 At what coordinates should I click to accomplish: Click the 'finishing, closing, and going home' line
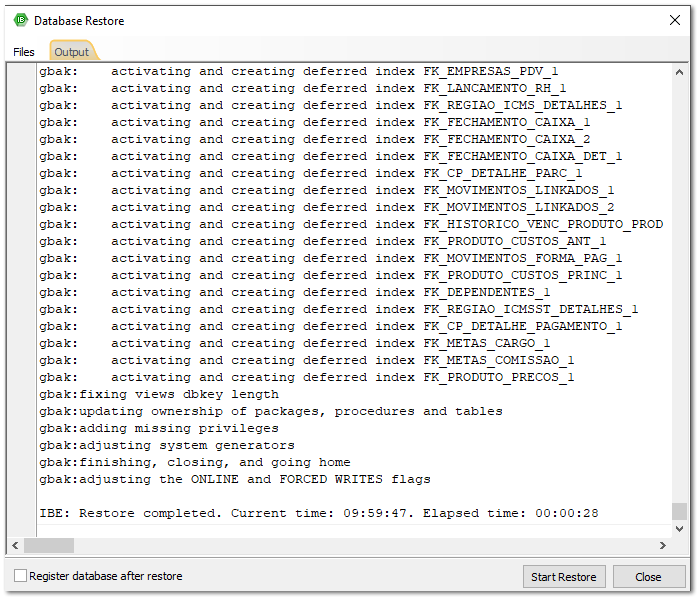tap(195, 462)
